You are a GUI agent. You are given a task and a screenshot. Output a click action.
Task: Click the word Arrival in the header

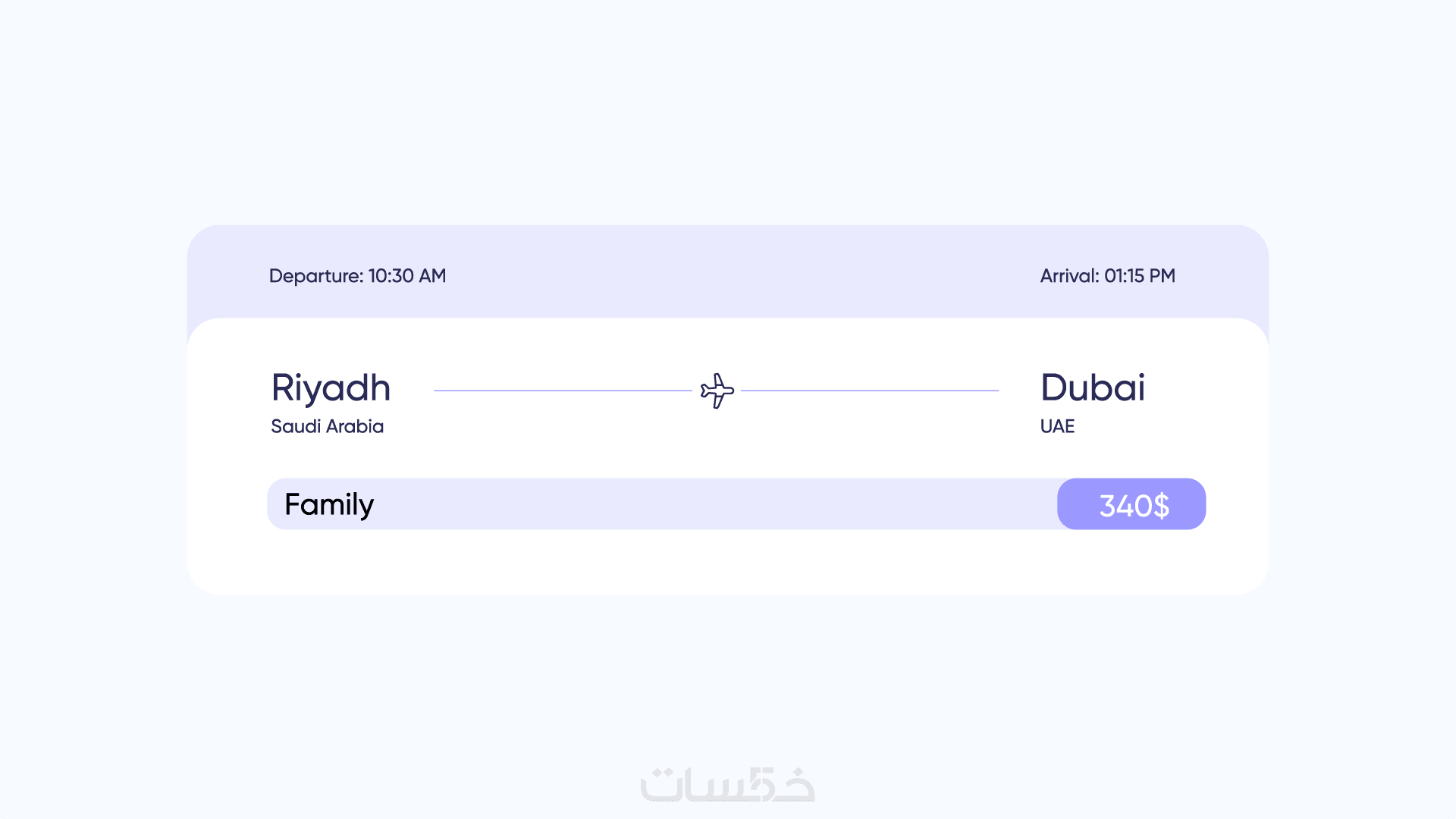point(1068,276)
